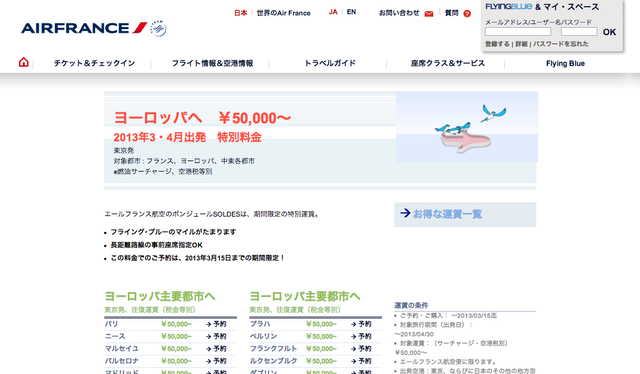
Task: Focus the email/username input field
Action: (518, 32)
